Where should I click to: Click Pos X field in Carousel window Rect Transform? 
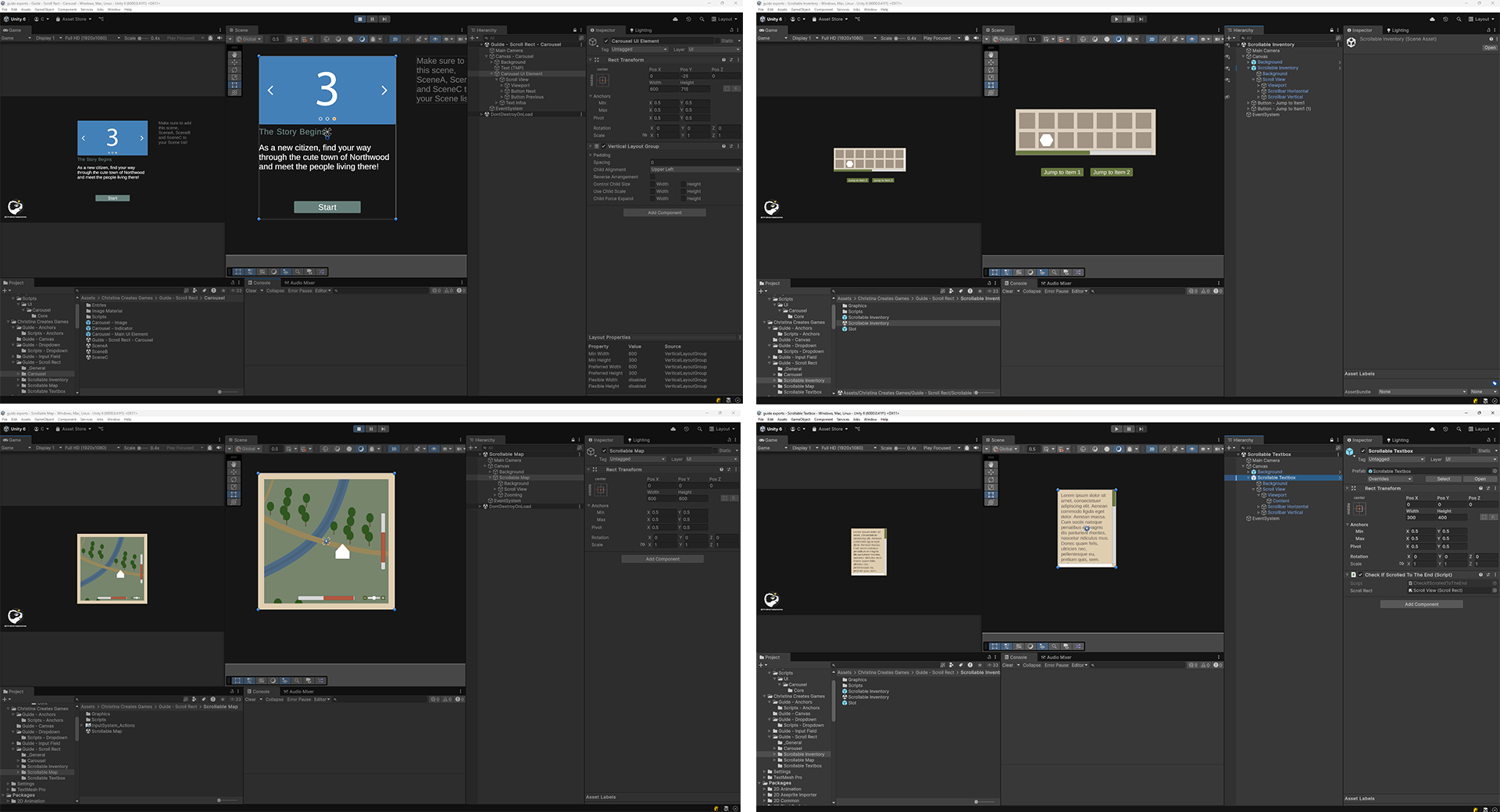pyautogui.click(x=662, y=77)
